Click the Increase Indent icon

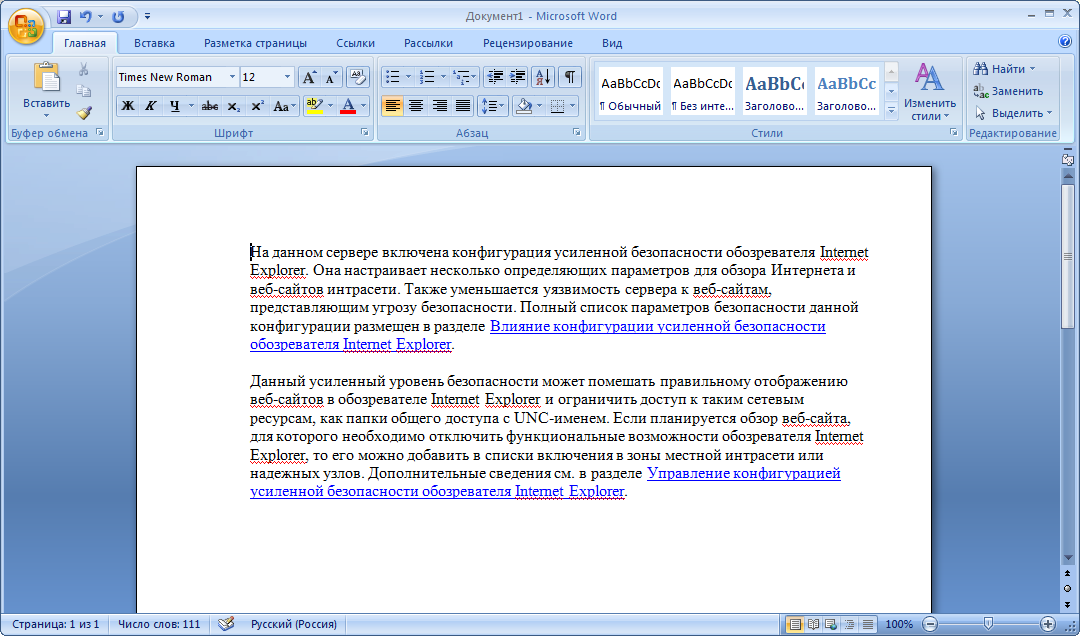tap(517, 77)
